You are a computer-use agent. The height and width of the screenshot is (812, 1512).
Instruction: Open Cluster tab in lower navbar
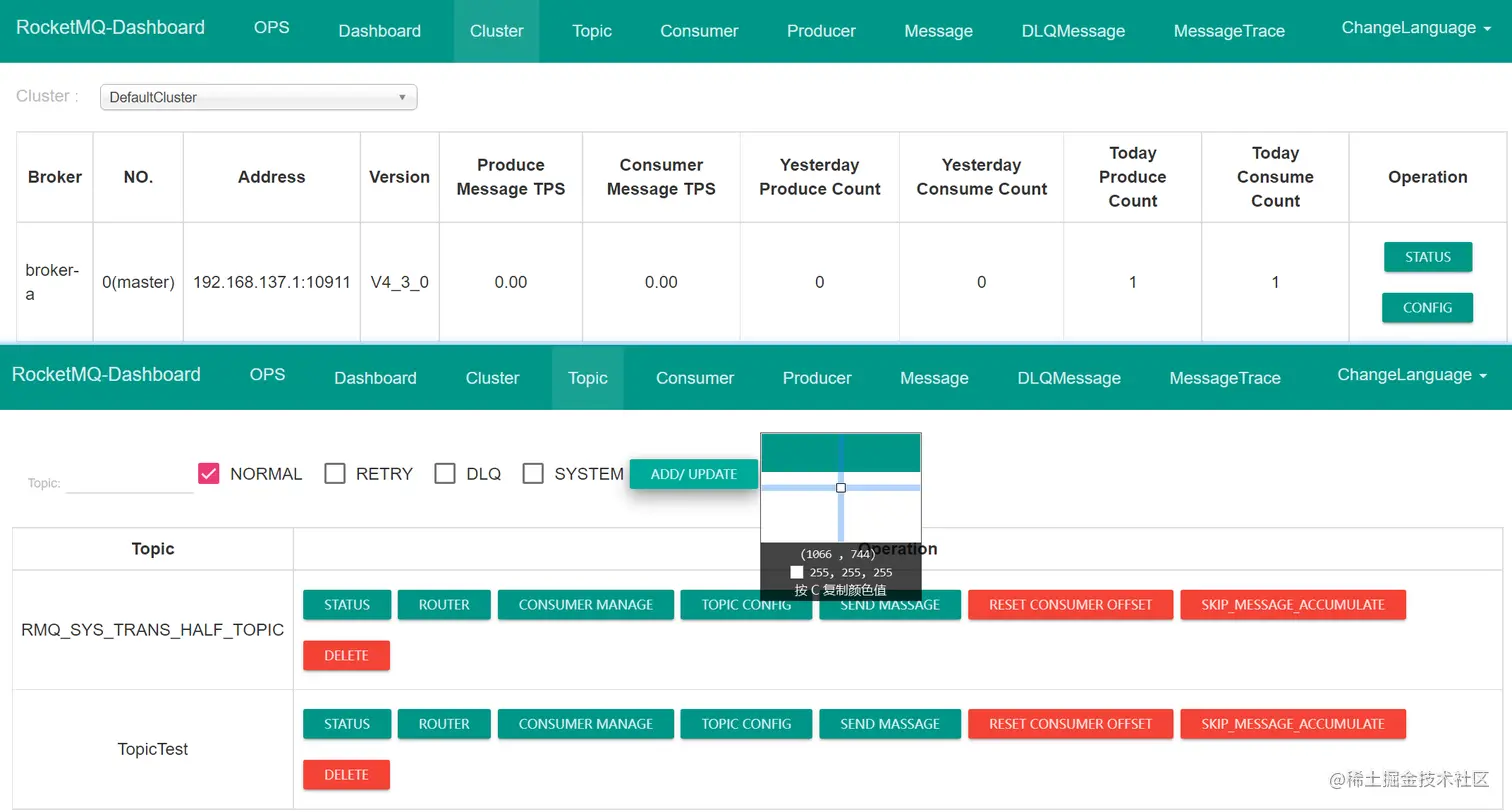[x=493, y=378]
